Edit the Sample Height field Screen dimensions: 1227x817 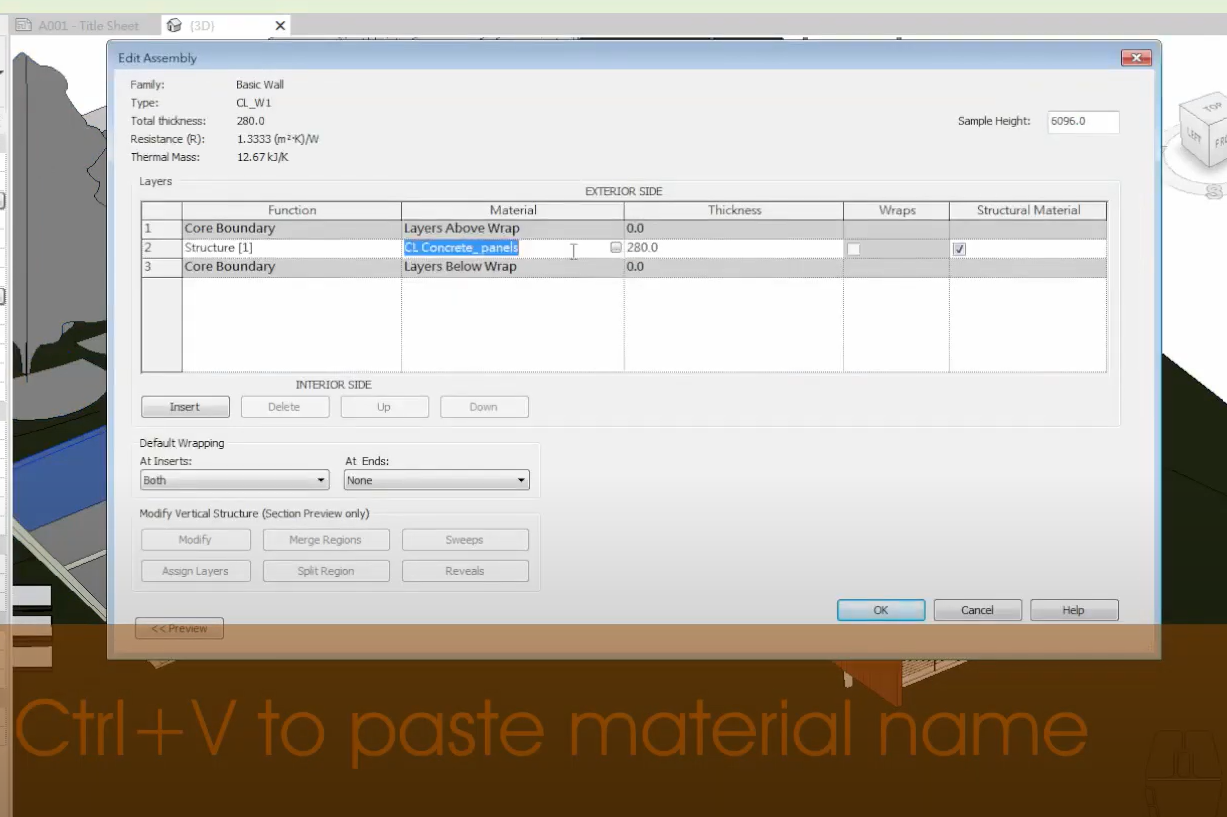(1083, 121)
